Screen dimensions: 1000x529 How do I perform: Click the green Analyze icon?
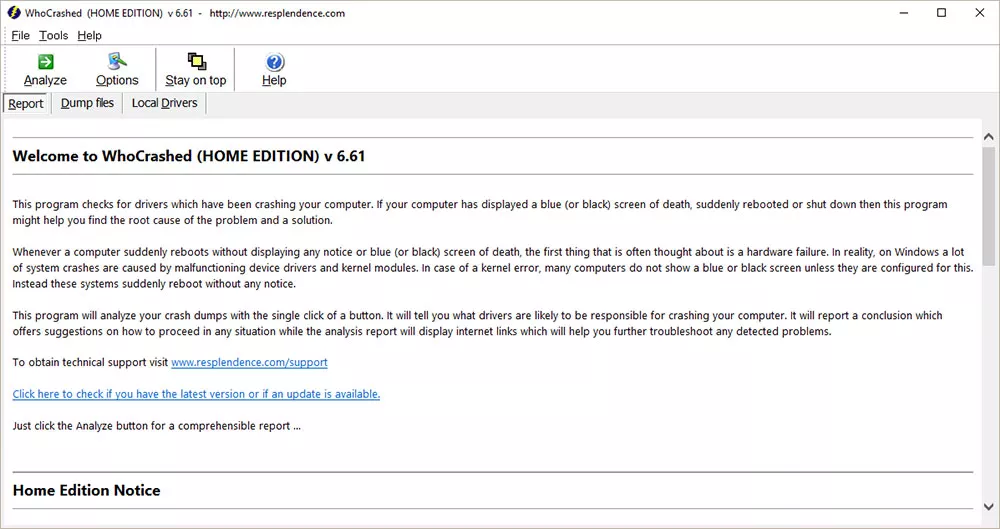(x=45, y=62)
